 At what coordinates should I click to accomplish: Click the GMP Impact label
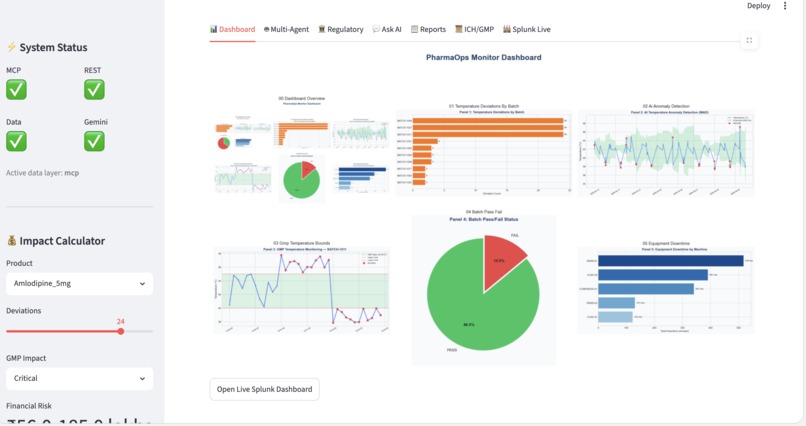point(26,358)
